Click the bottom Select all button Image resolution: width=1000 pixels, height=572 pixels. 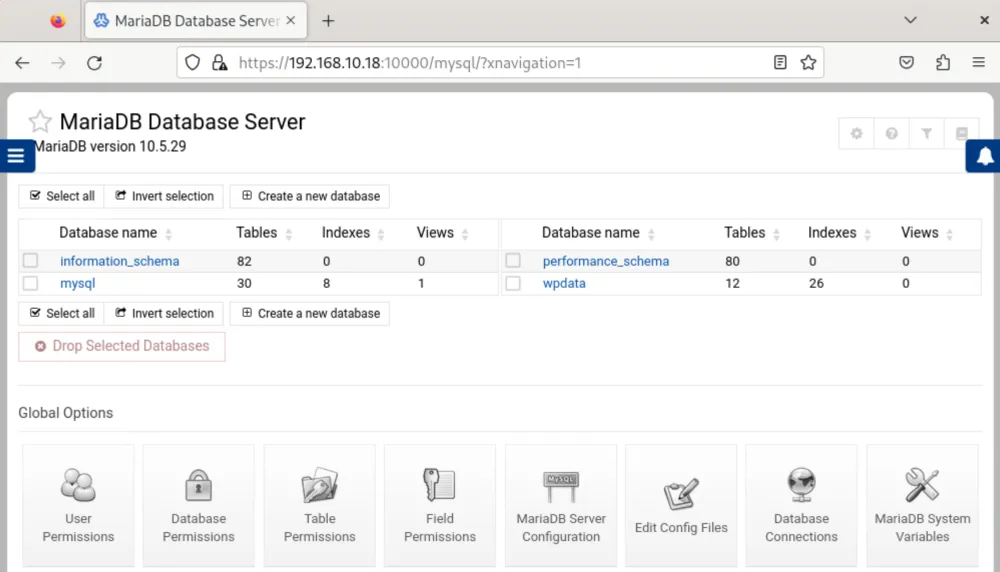(x=62, y=313)
